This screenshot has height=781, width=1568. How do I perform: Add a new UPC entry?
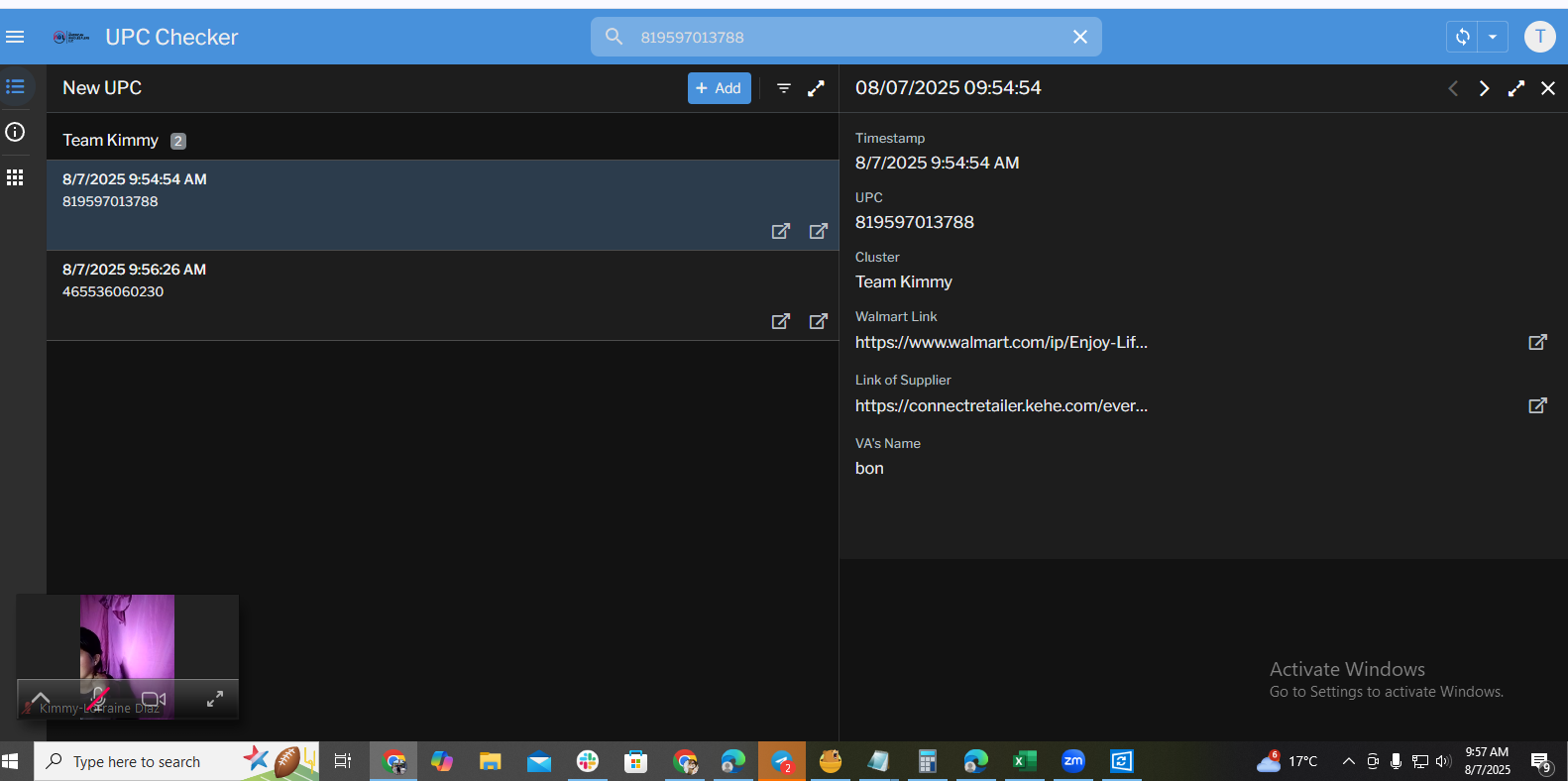tap(719, 88)
